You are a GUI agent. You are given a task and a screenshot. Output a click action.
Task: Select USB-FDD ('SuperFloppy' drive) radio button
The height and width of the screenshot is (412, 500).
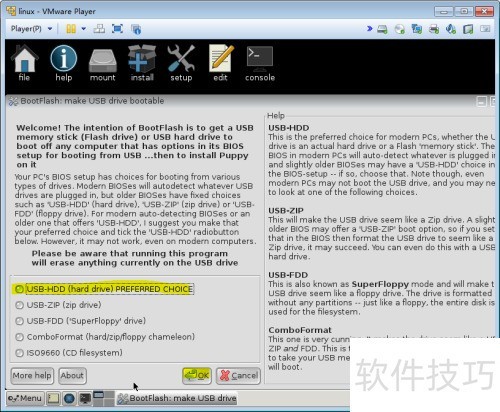81,321
